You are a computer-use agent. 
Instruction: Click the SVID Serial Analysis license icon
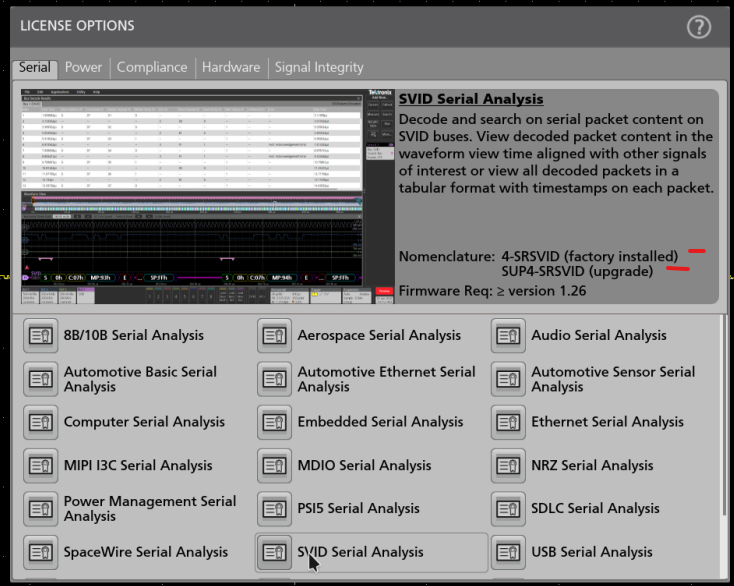274,552
